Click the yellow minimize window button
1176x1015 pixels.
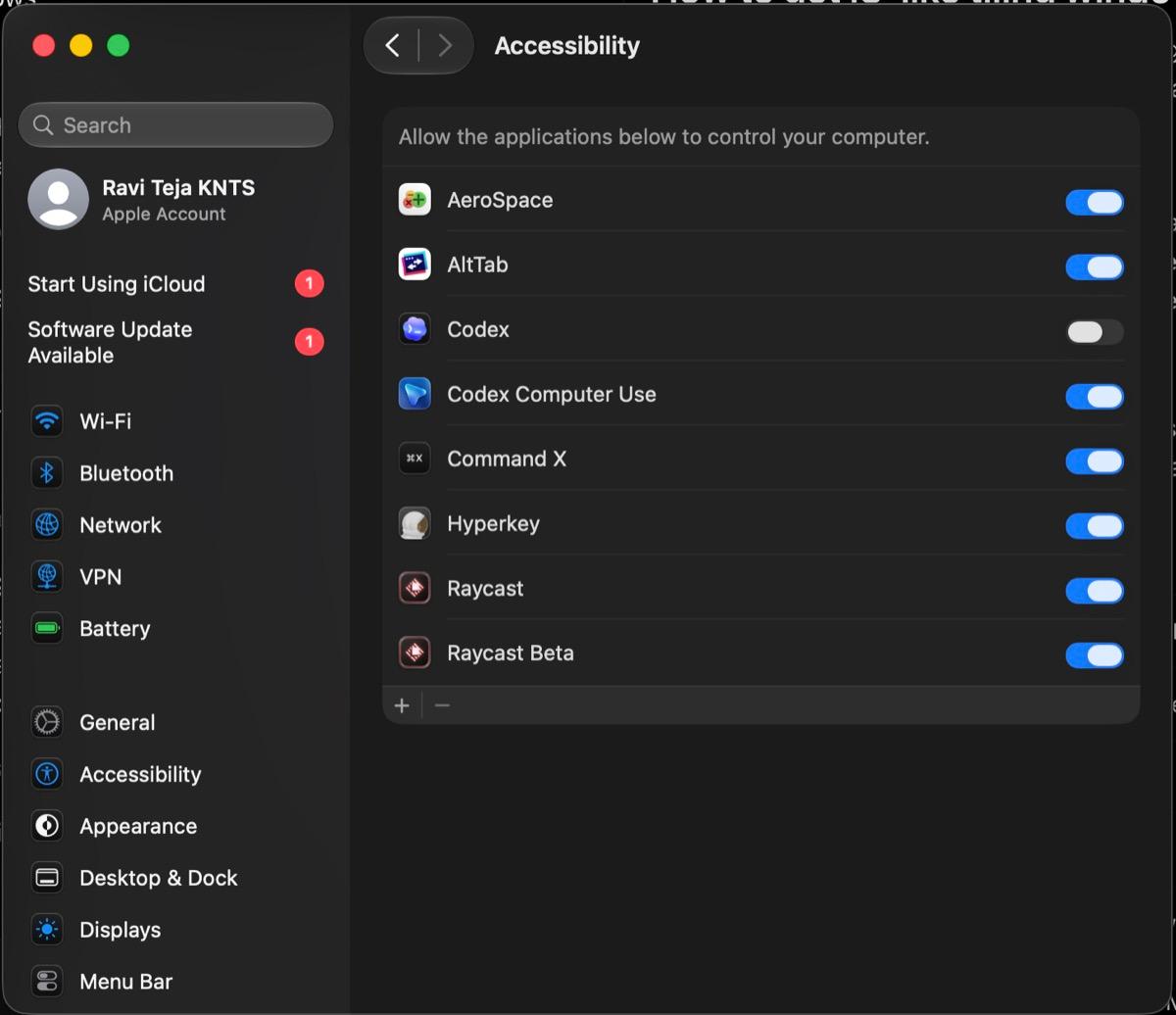point(81,45)
